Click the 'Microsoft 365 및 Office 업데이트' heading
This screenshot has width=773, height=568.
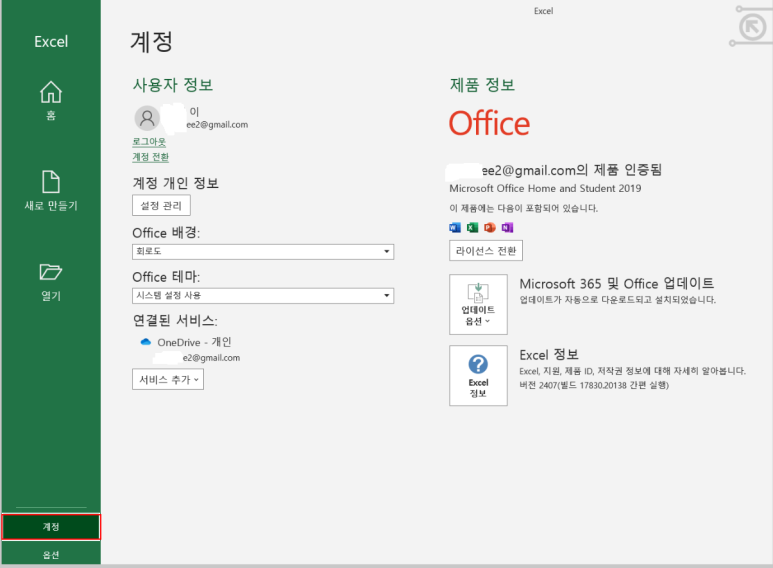coord(617,284)
